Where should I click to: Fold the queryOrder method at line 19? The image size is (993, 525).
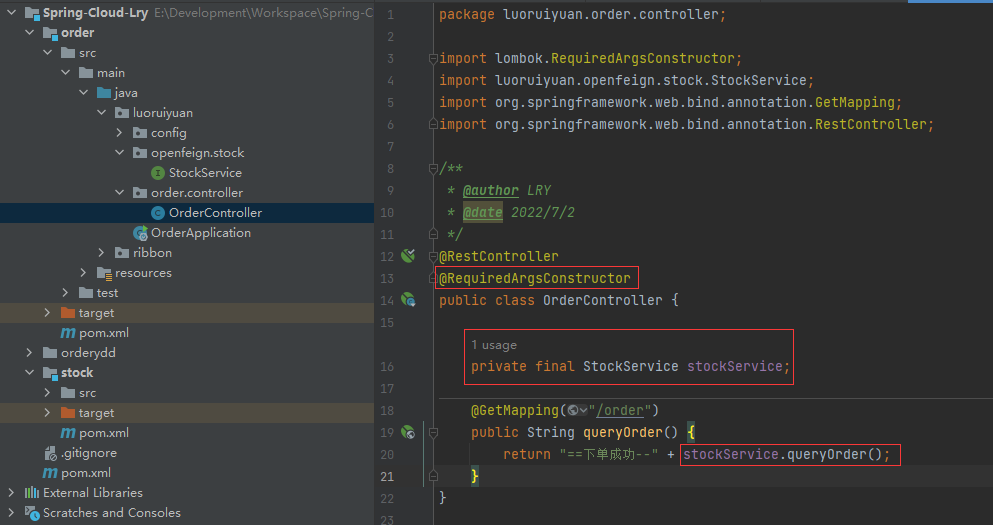pyautogui.click(x=433, y=433)
